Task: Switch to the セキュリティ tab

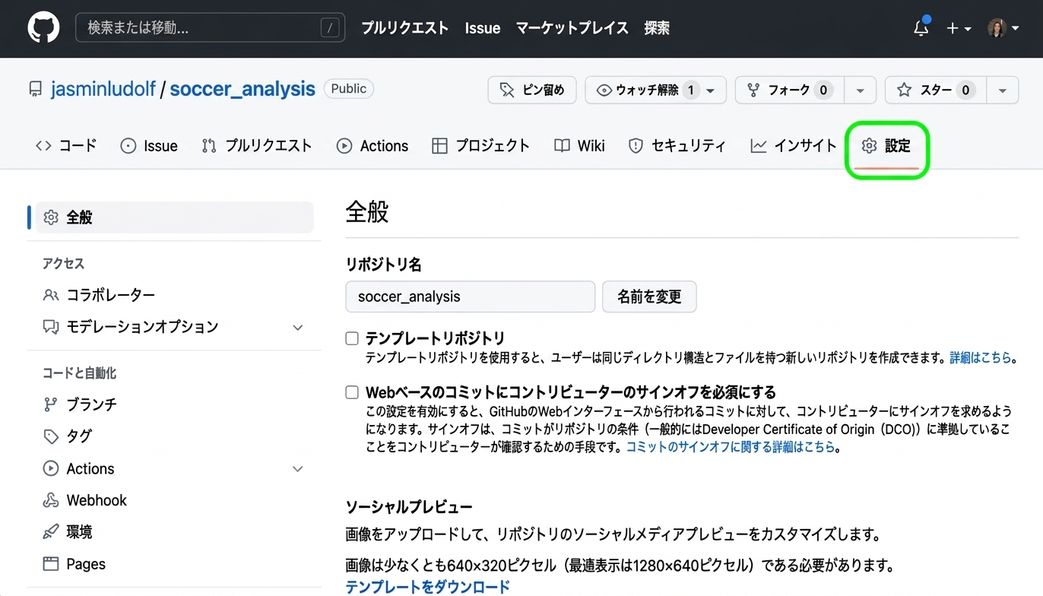Action: pyautogui.click(x=677, y=146)
